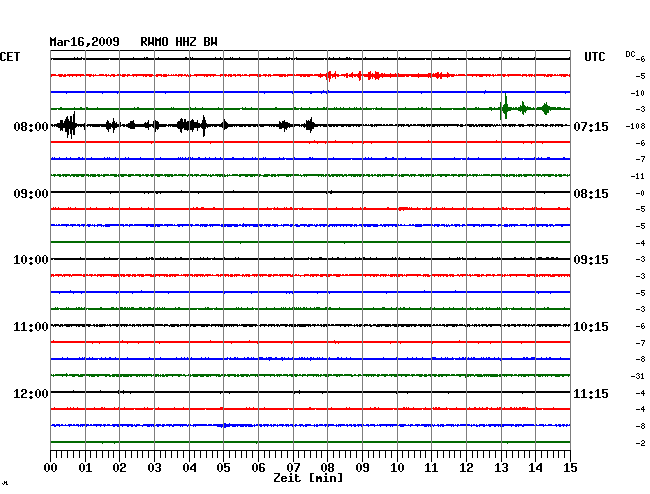
Task: Click minute label 11 on the axis
Action: coord(431,467)
